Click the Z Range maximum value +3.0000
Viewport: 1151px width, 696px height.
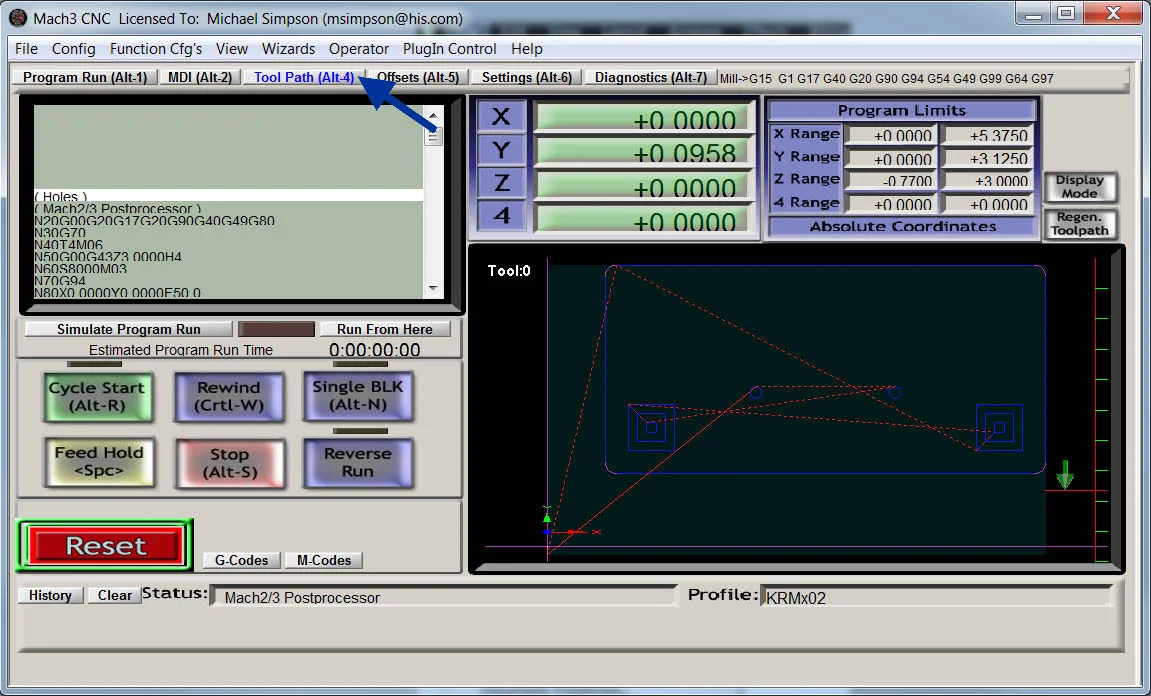click(989, 181)
